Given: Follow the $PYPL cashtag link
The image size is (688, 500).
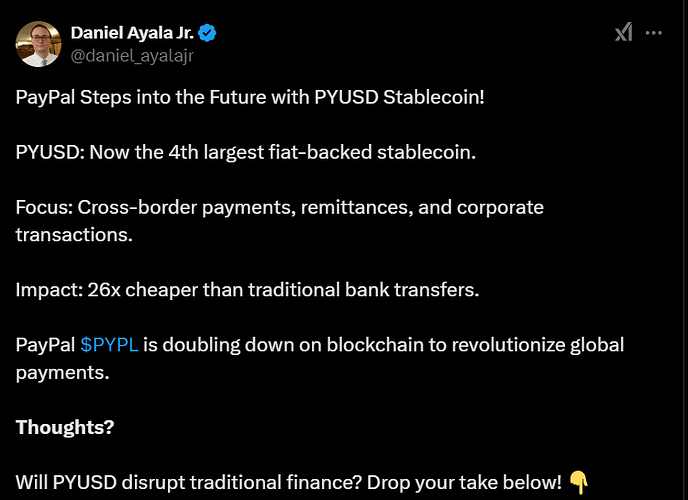Looking at the screenshot, I should (109, 345).
